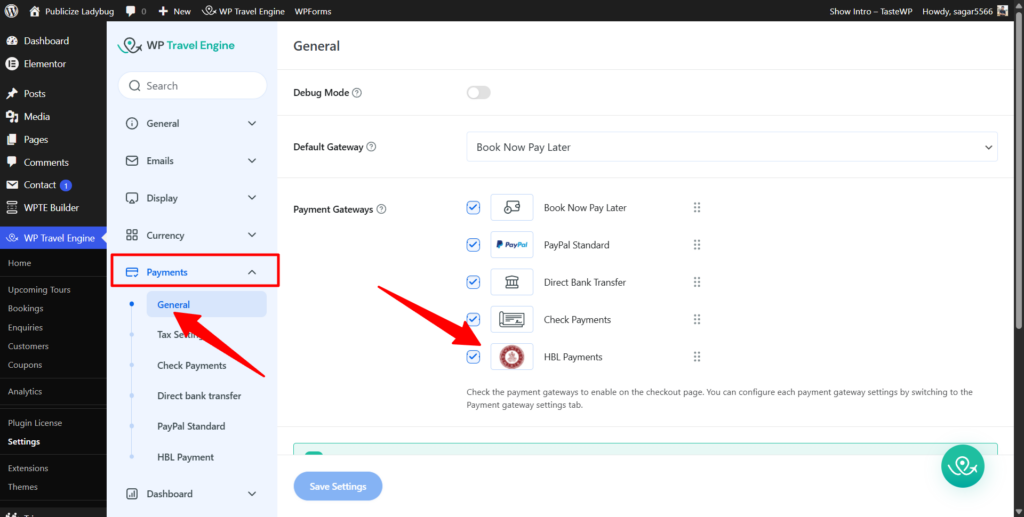Screen dimensions: 1024x517
Task: Click the Direct Bank Transfer bank icon
Action: (511, 283)
